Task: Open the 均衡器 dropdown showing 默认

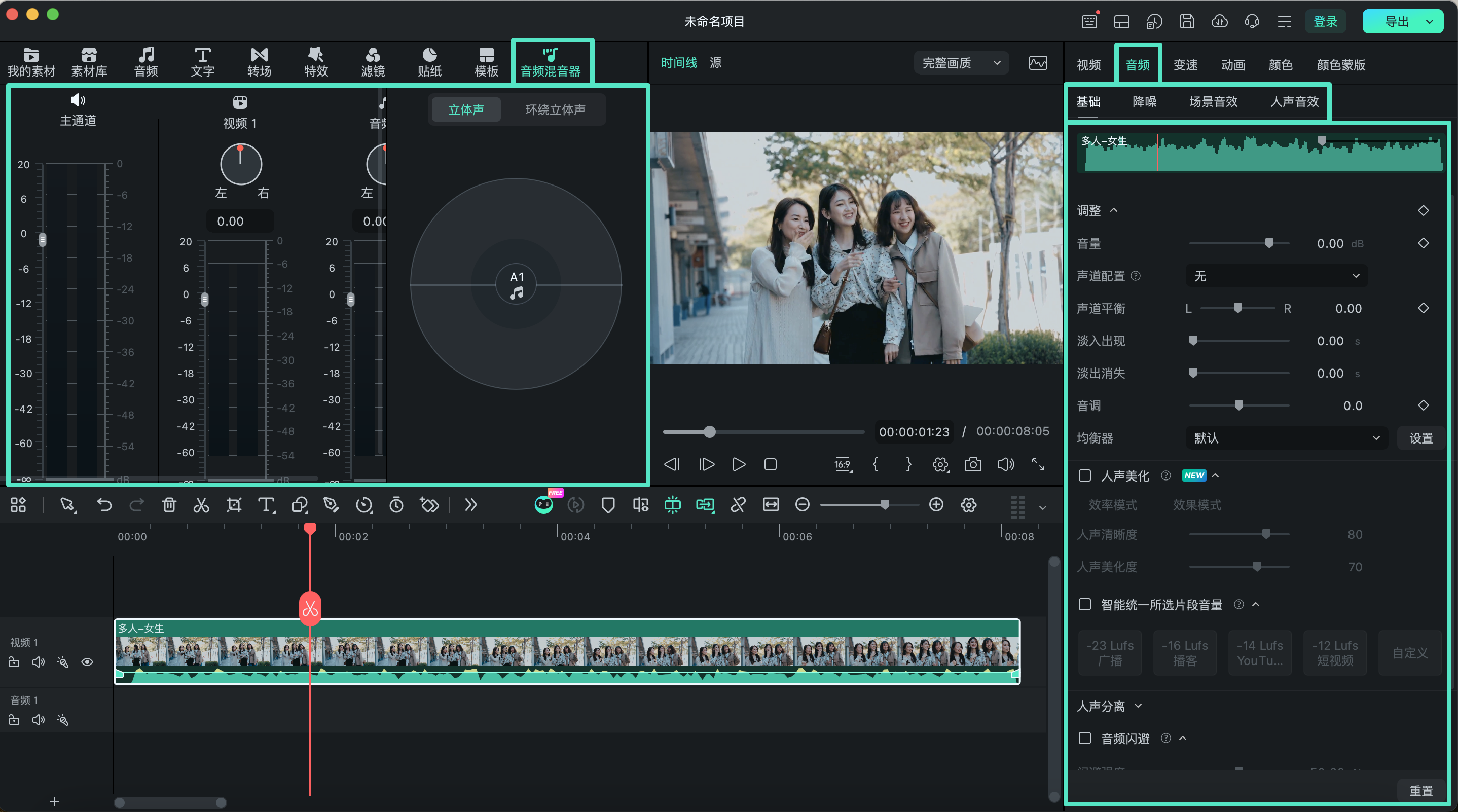Action: (1286, 438)
